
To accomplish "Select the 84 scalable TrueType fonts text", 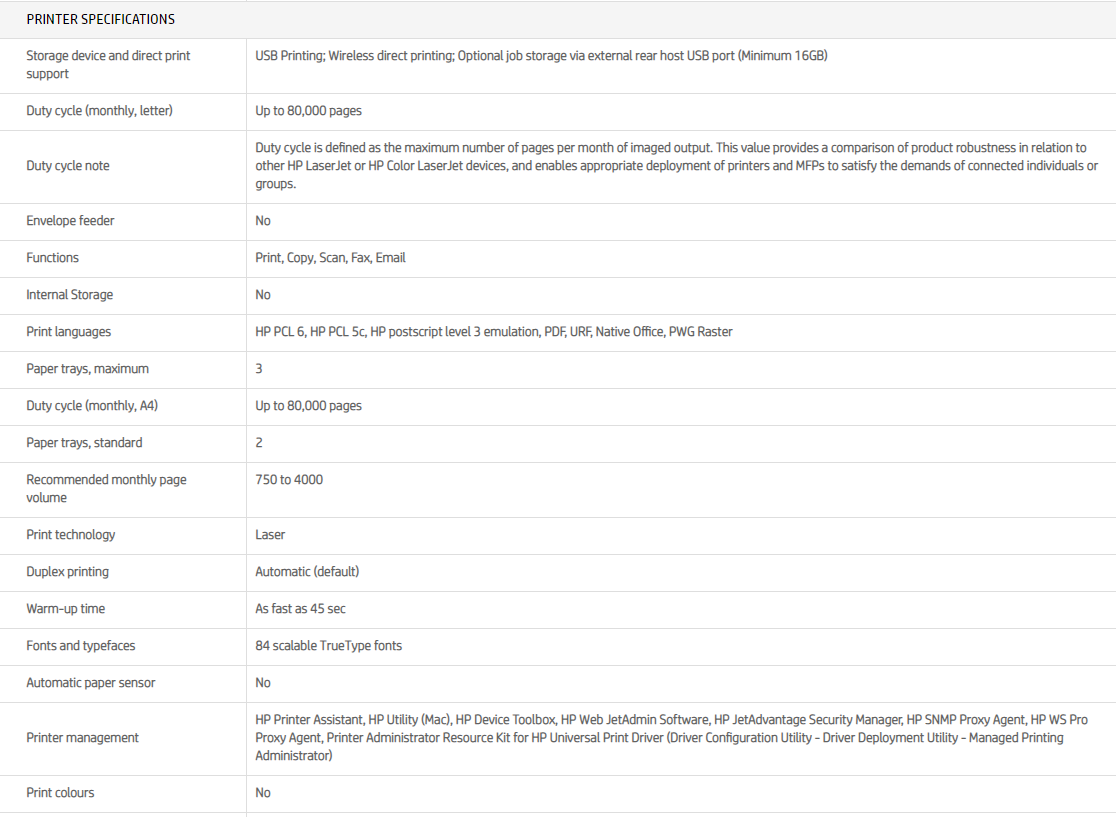I will [328, 646].
